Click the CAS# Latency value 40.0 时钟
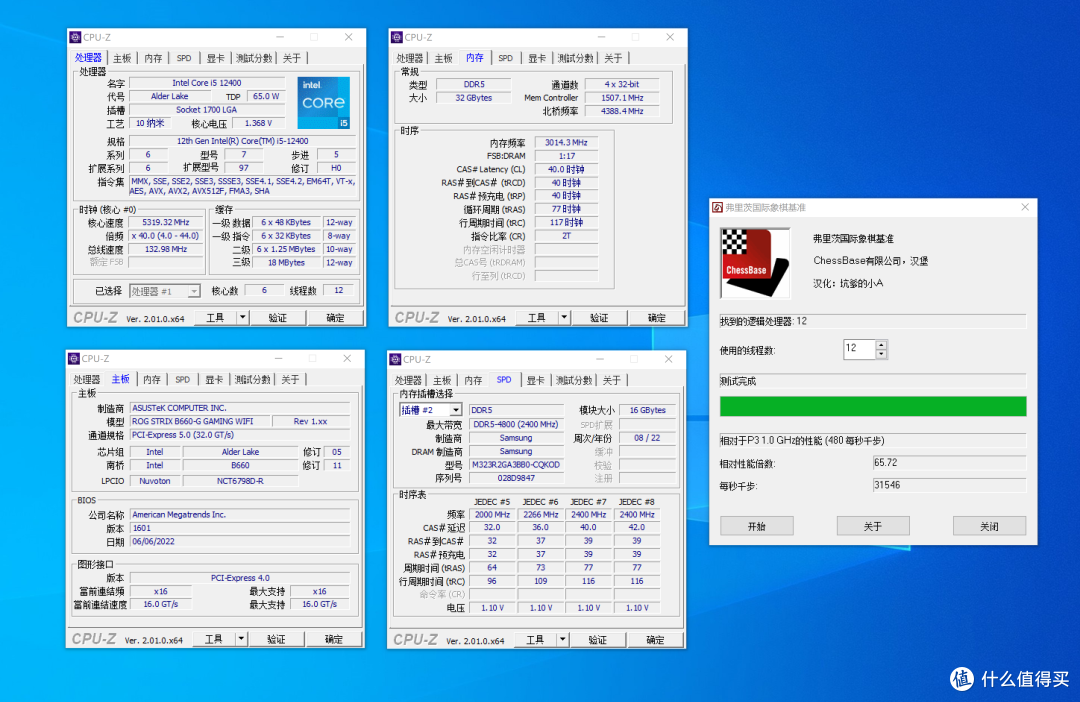Image resolution: width=1080 pixels, height=702 pixels. (566, 169)
